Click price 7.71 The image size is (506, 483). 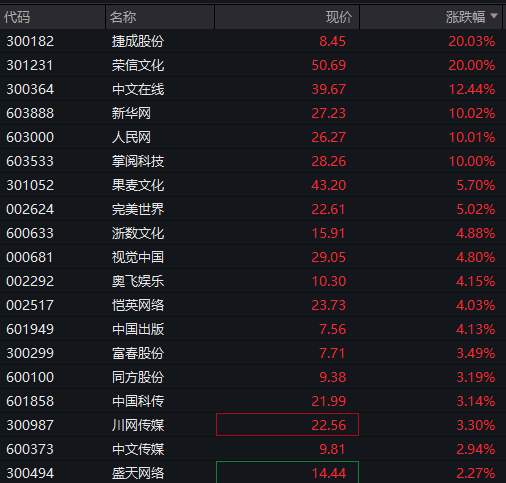(332, 353)
